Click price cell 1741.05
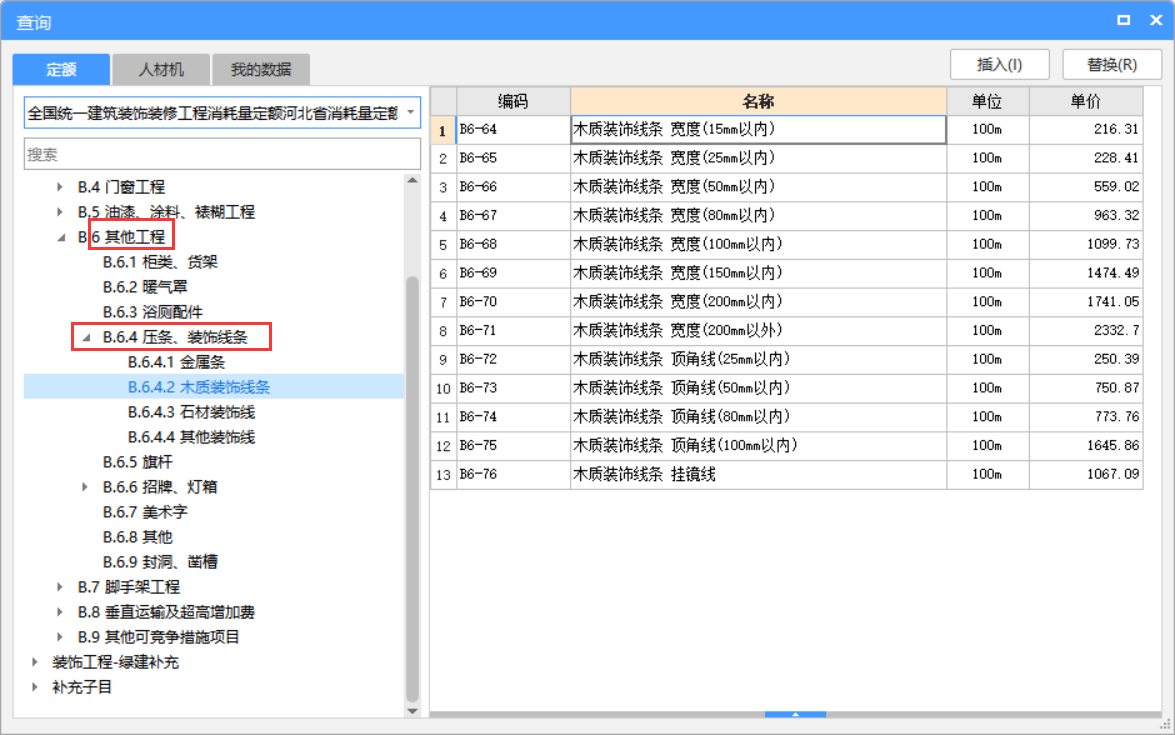This screenshot has width=1175, height=735. pyautogui.click(x=1086, y=302)
